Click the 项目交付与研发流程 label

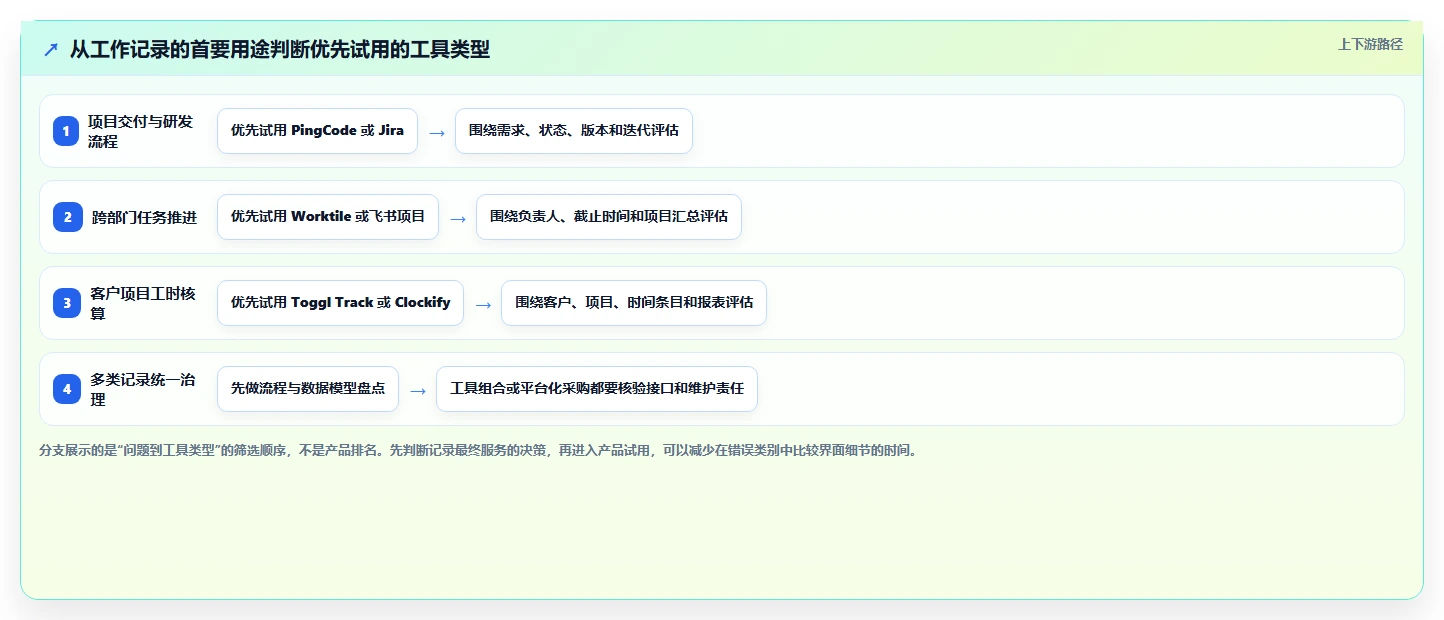[140, 131]
